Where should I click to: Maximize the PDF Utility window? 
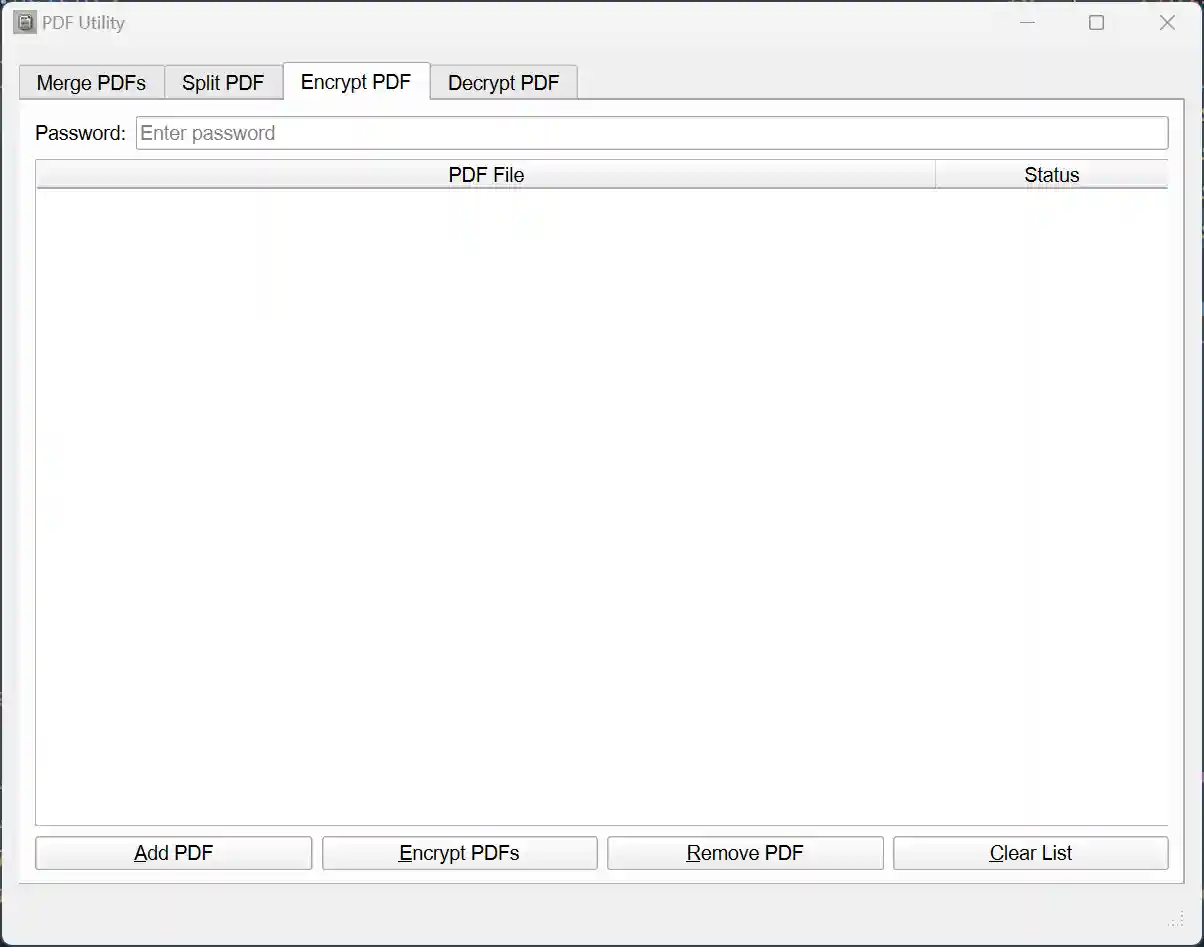1096,22
